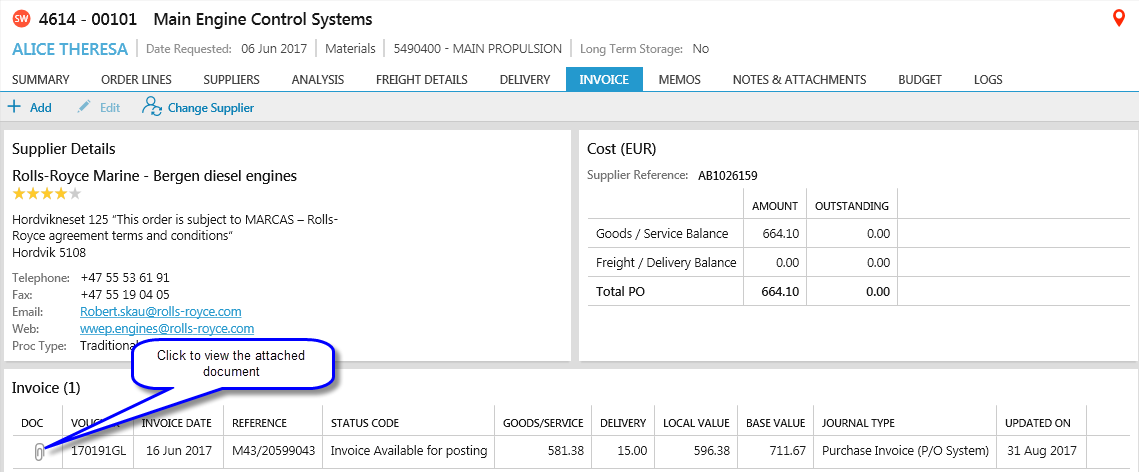Click the paperclip attachment icon in invoice row
1139x472 pixels.
point(39,452)
